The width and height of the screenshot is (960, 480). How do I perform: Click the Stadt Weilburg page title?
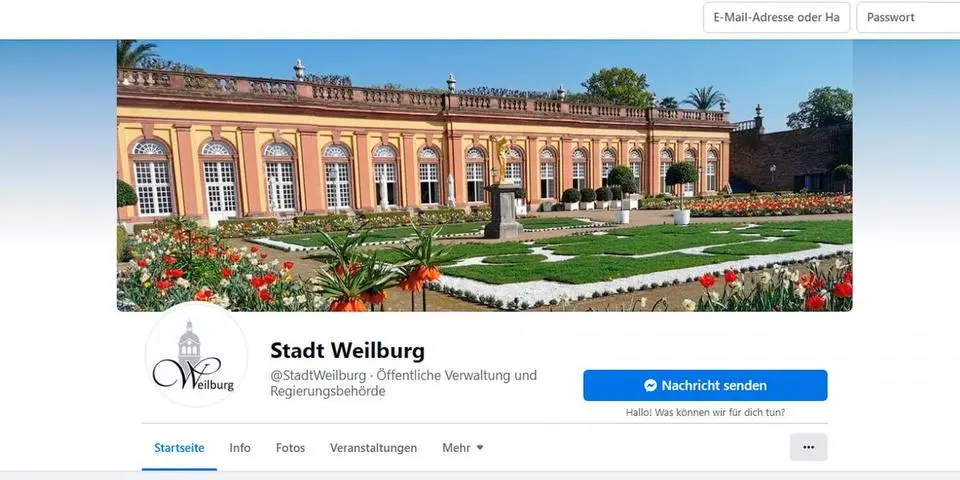point(347,351)
